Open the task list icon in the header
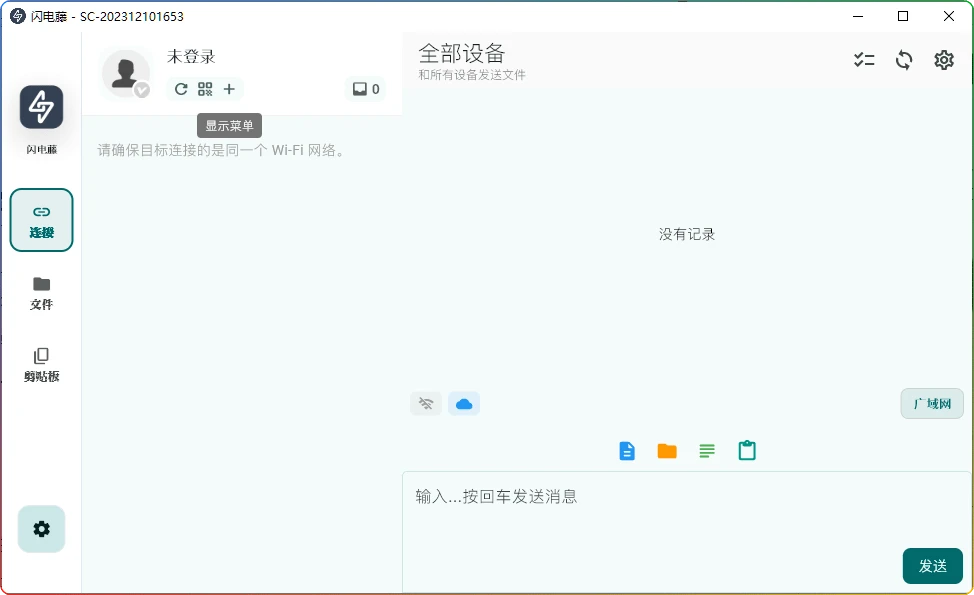The width and height of the screenshot is (974, 595). [864, 60]
